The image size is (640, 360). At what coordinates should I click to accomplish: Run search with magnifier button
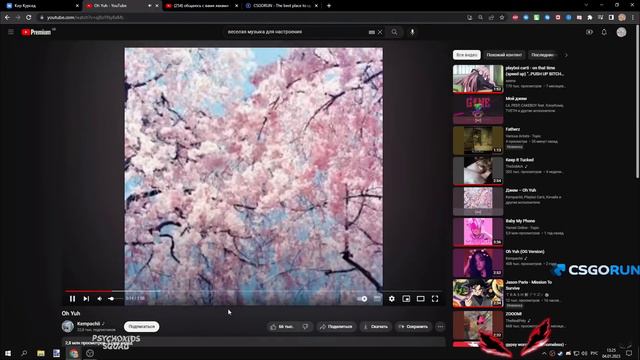click(394, 32)
